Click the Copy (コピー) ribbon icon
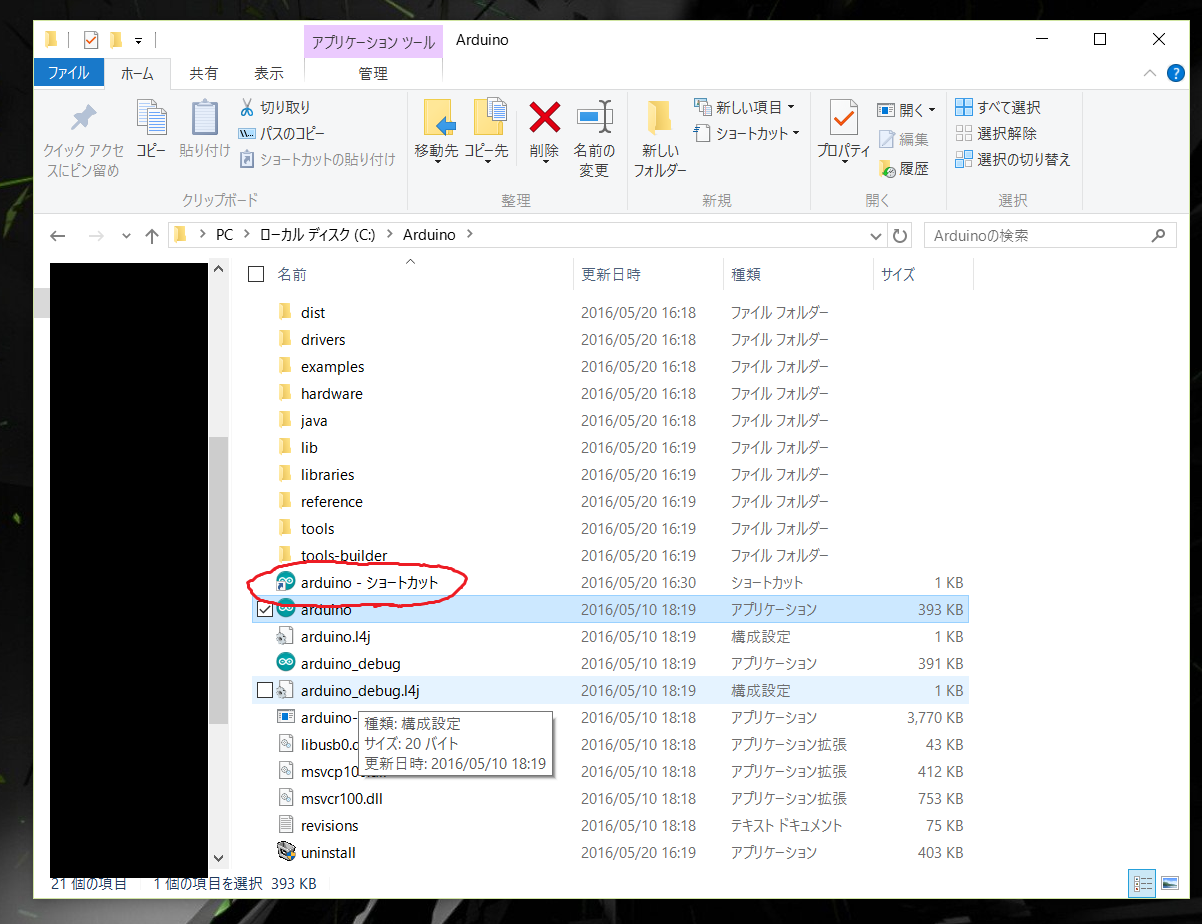1202x924 pixels. click(x=151, y=118)
